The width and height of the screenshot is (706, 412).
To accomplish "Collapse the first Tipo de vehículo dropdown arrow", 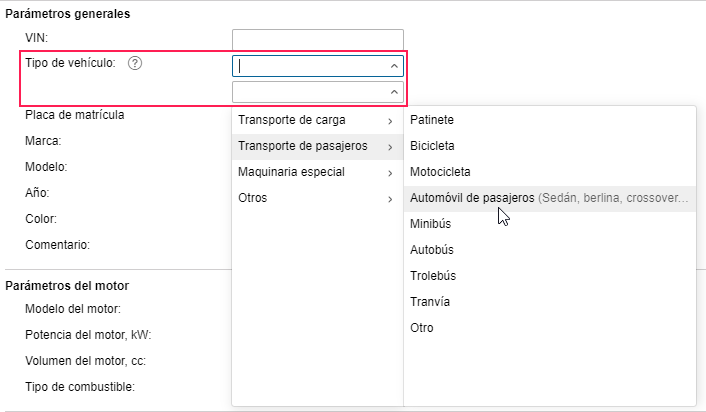I will coord(395,66).
